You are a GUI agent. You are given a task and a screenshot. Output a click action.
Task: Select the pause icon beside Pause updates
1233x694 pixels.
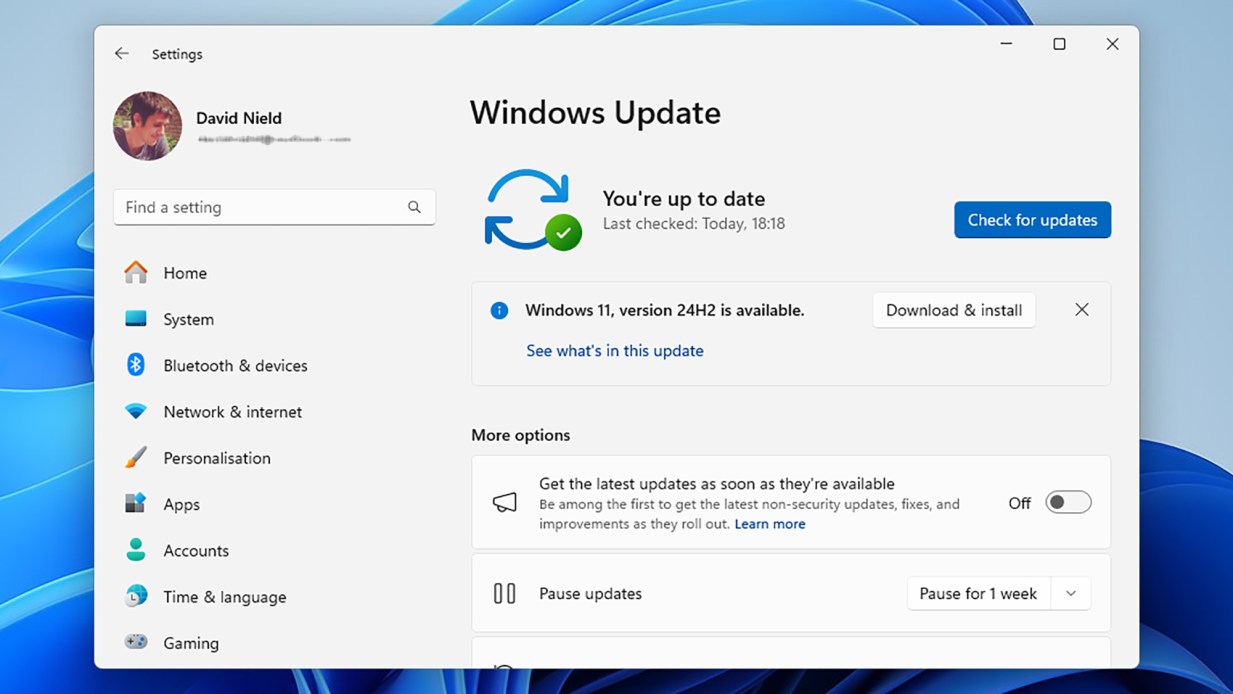coord(504,592)
